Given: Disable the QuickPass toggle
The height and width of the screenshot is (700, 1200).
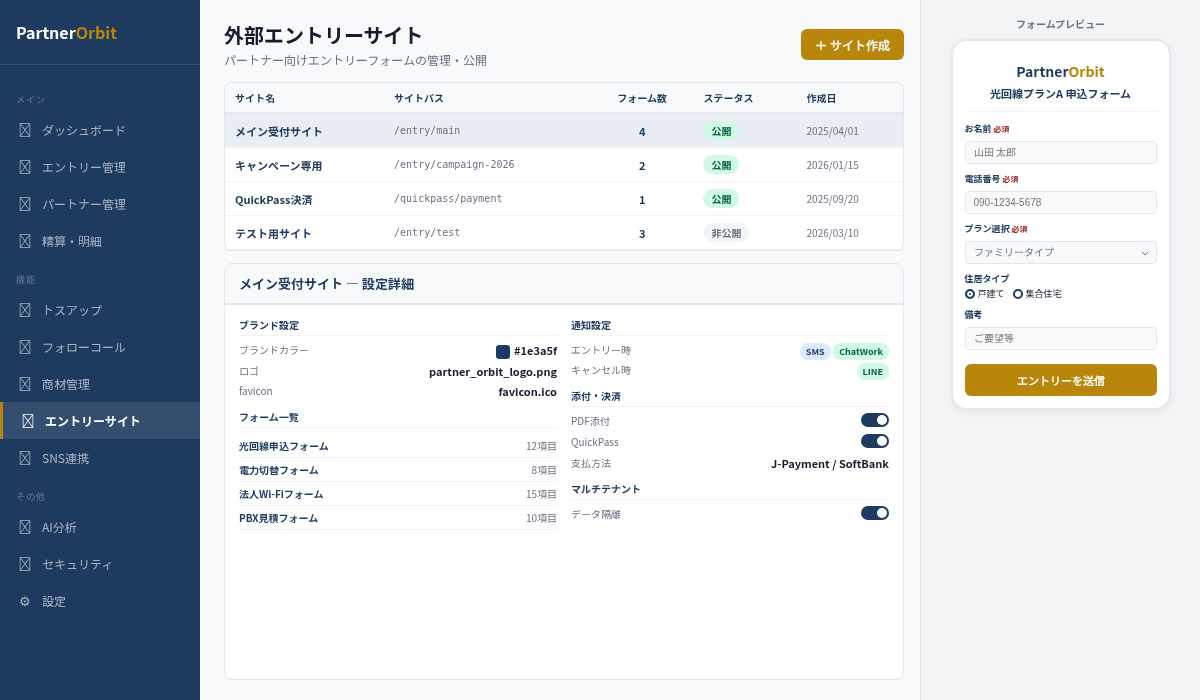Looking at the screenshot, I should tap(874, 441).
